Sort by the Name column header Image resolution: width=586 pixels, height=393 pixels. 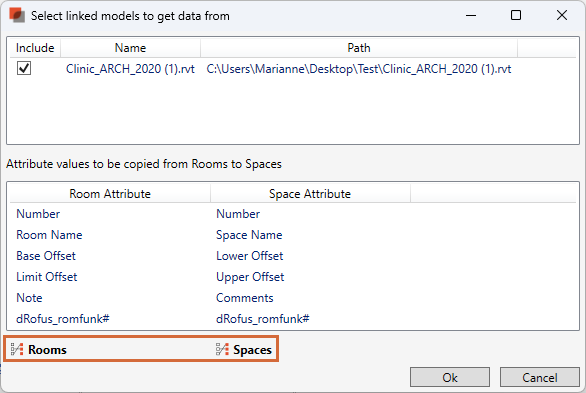click(130, 48)
